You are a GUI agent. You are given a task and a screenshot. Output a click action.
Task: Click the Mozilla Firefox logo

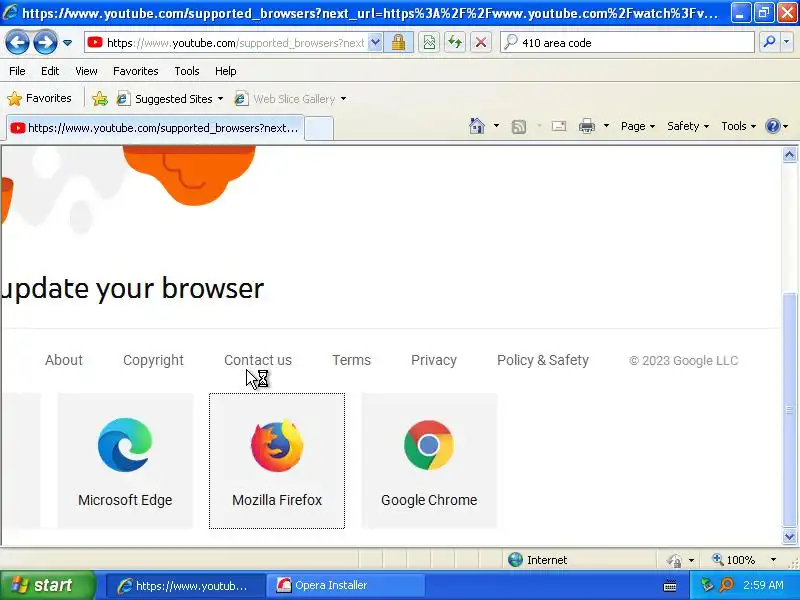pos(277,445)
